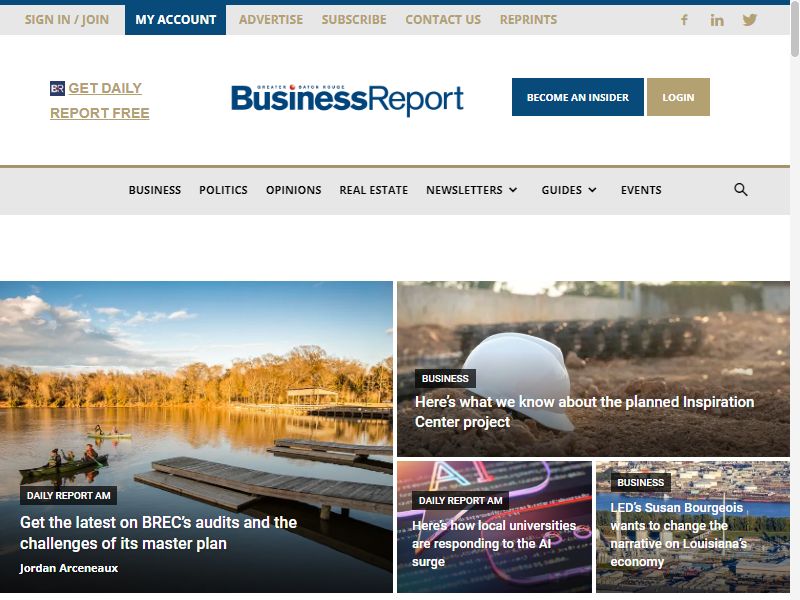Screen dimensions: 800x600
Task: Open the Inspiration Center project article
Action: click(x=593, y=369)
